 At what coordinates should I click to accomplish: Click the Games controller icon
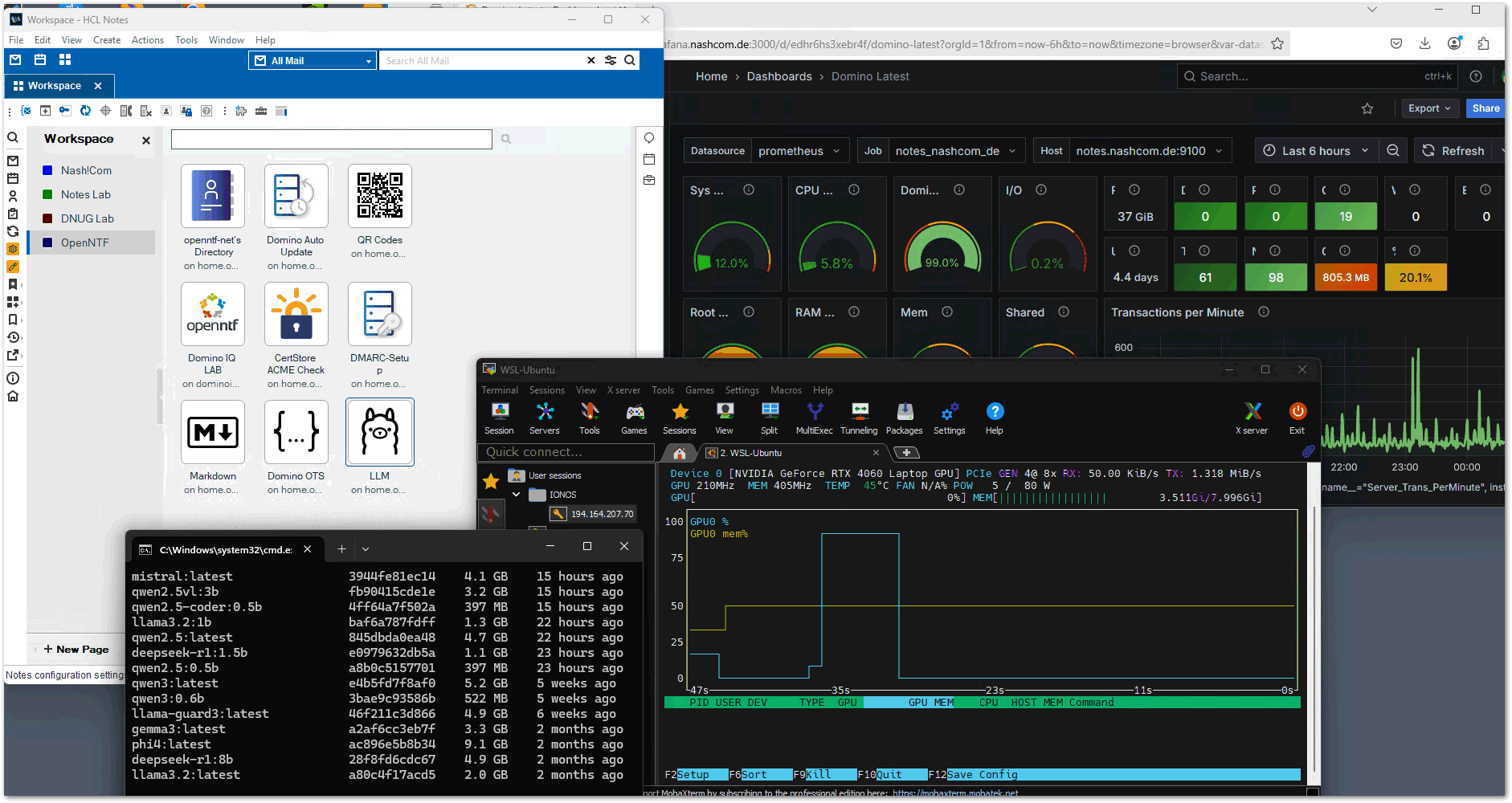[635, 418]
